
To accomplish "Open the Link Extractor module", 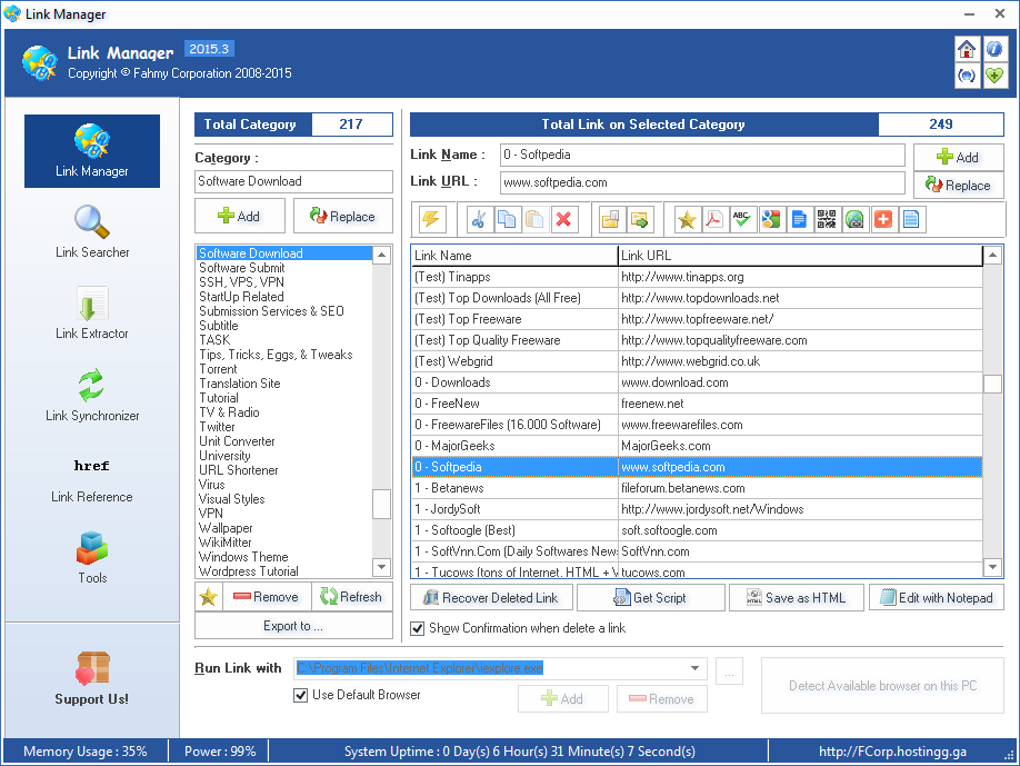I will click(x=92, y=313).
